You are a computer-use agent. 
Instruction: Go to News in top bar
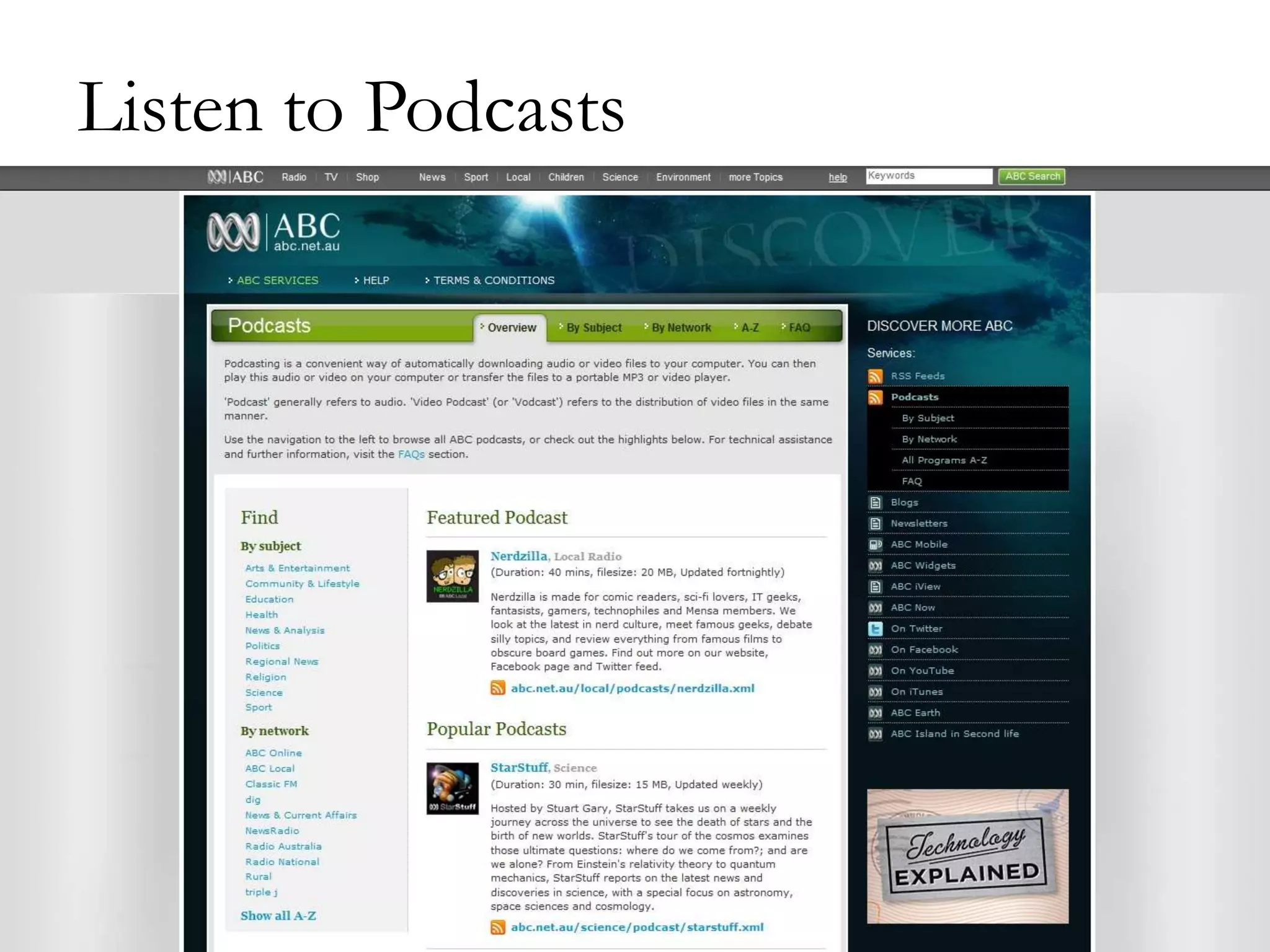click(x=432, y=177)
